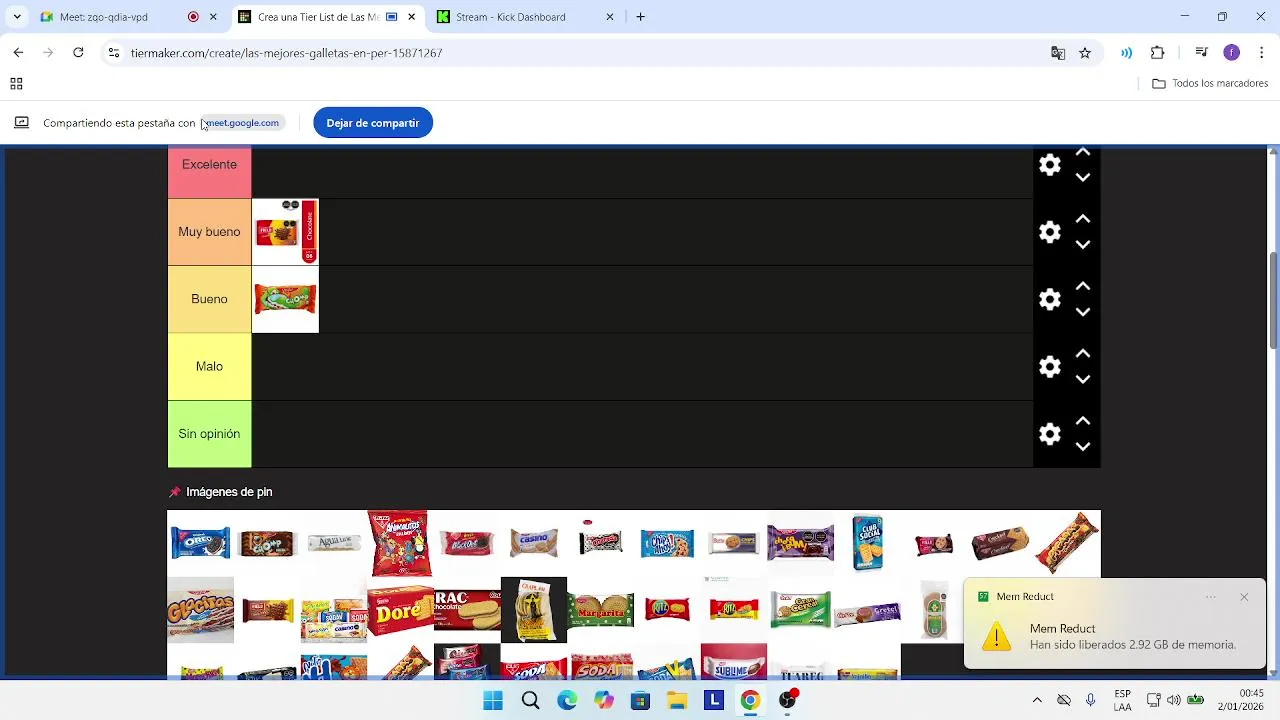
Task: Open the Chrome three-dot menu
Action: [x=1263, y=53]
